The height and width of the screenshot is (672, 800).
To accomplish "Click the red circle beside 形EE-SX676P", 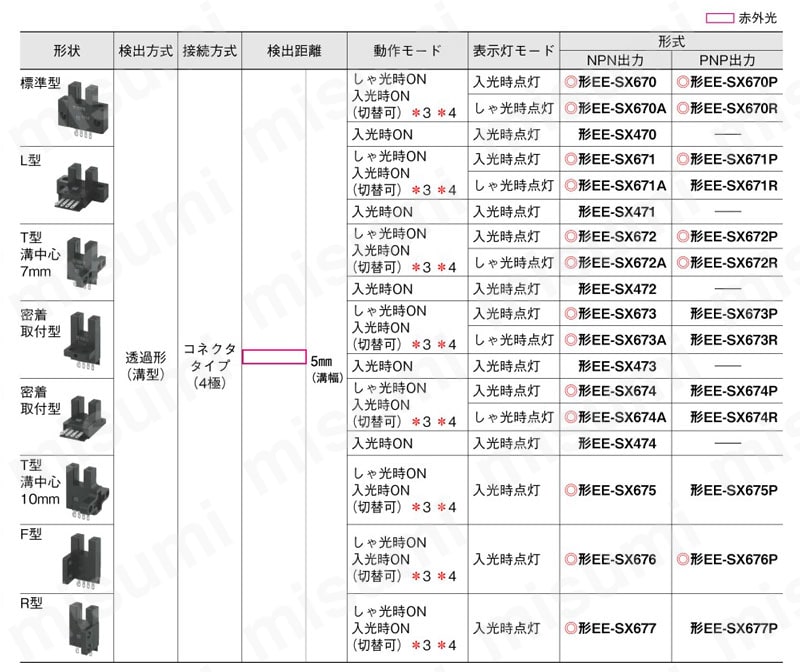I will pyautogui.click(x=683, y=559).
